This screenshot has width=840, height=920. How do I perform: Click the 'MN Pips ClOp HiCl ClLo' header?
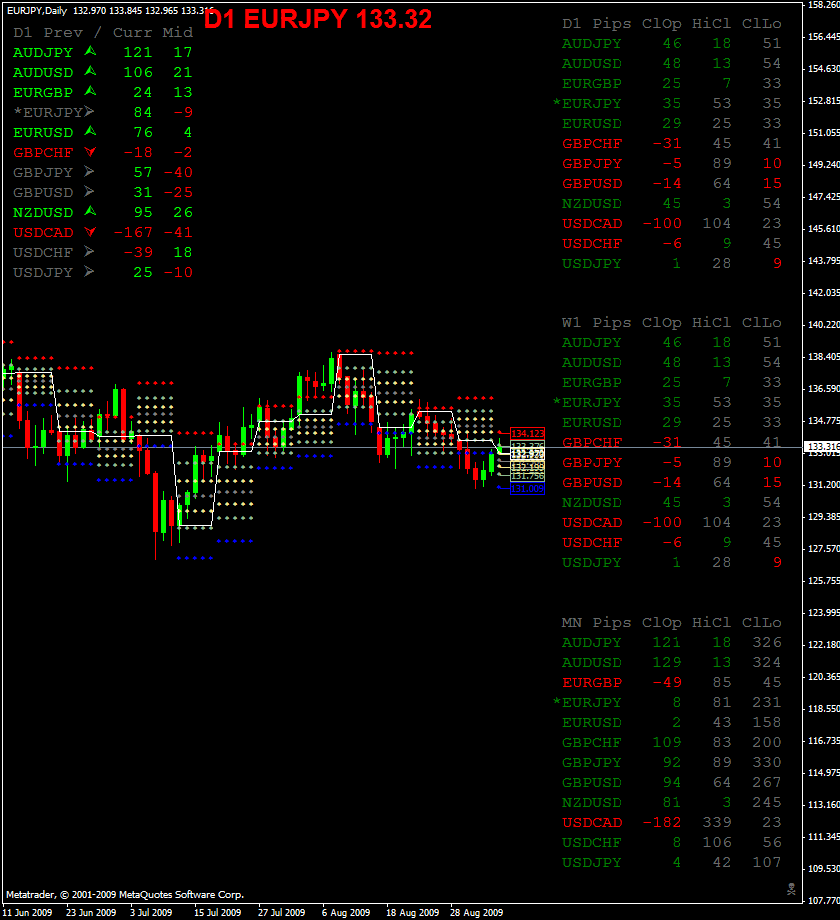[x=672, y=623]
